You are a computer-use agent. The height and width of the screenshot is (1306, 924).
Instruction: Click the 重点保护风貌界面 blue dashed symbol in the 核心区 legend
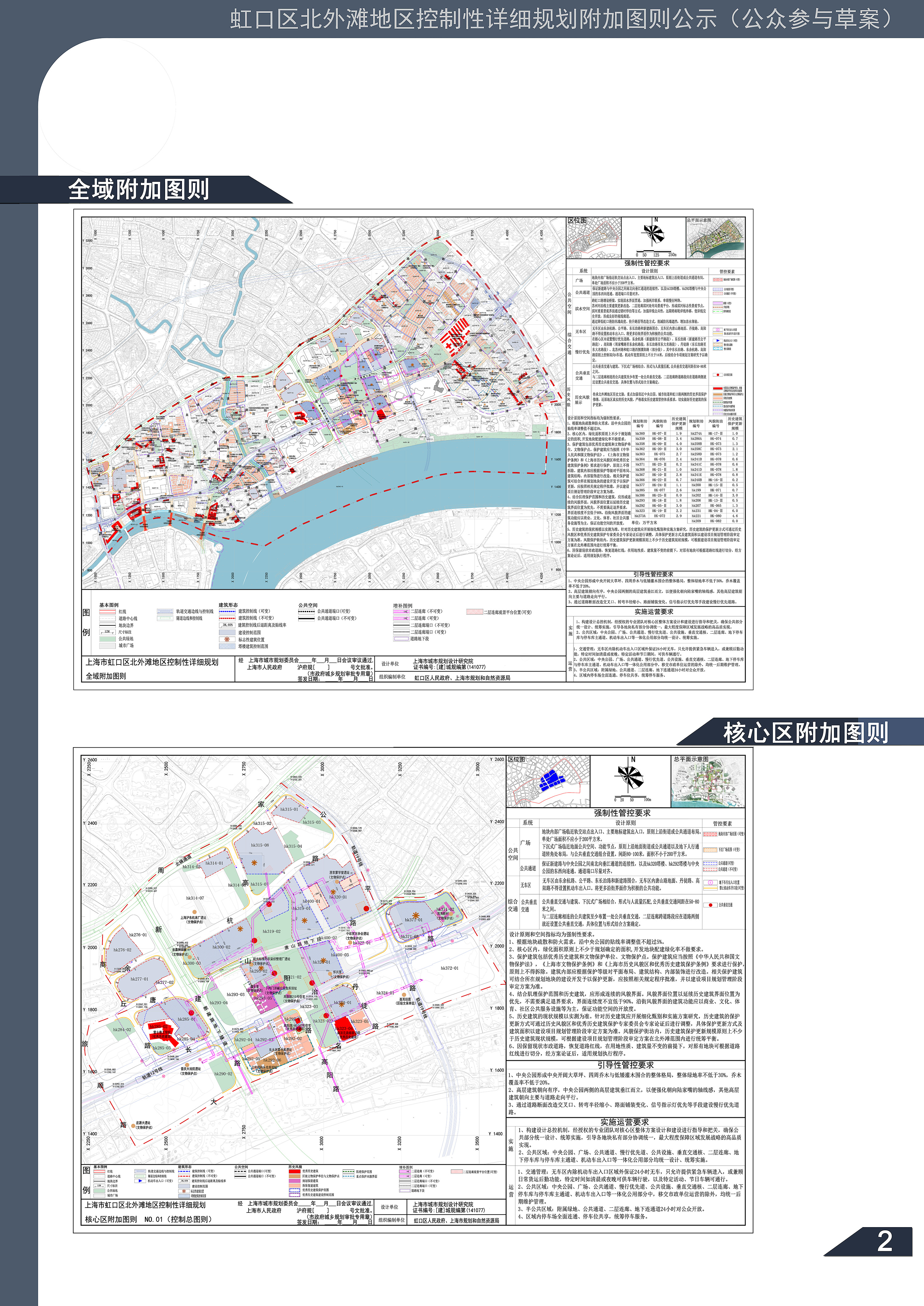coord(349,1176)
